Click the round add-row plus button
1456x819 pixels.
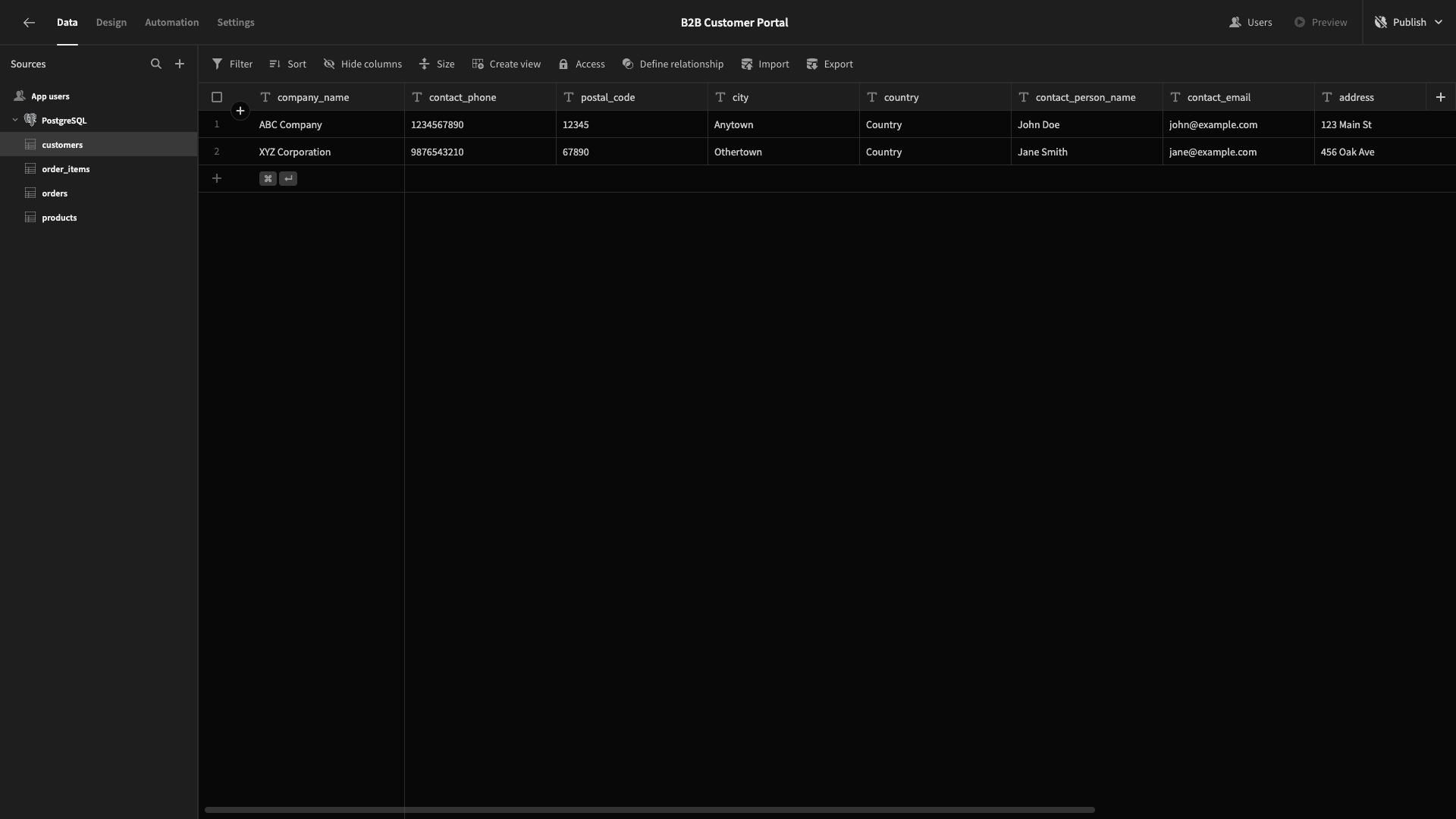coord(240,111)
